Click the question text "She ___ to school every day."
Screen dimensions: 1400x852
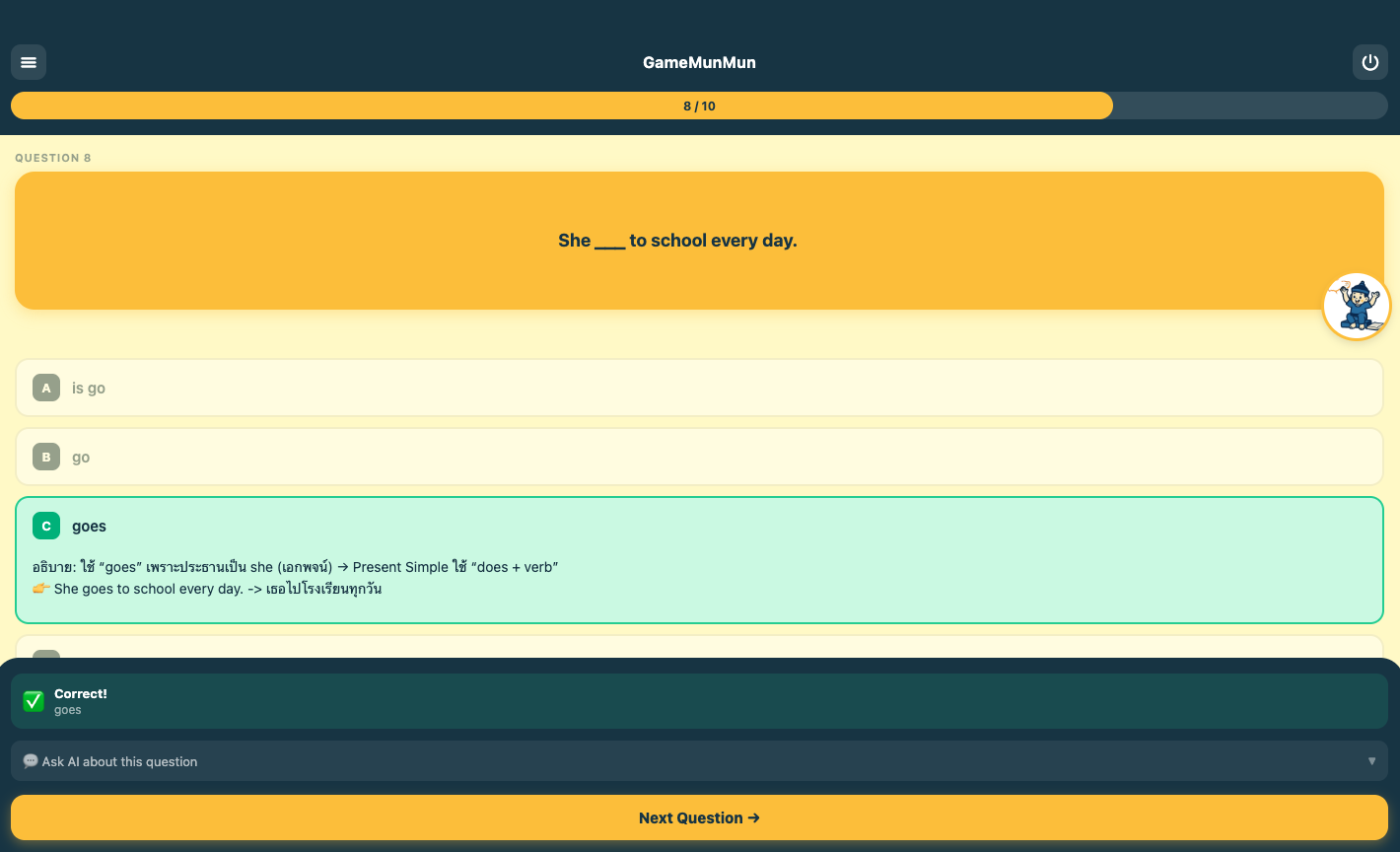pos(677,241)
